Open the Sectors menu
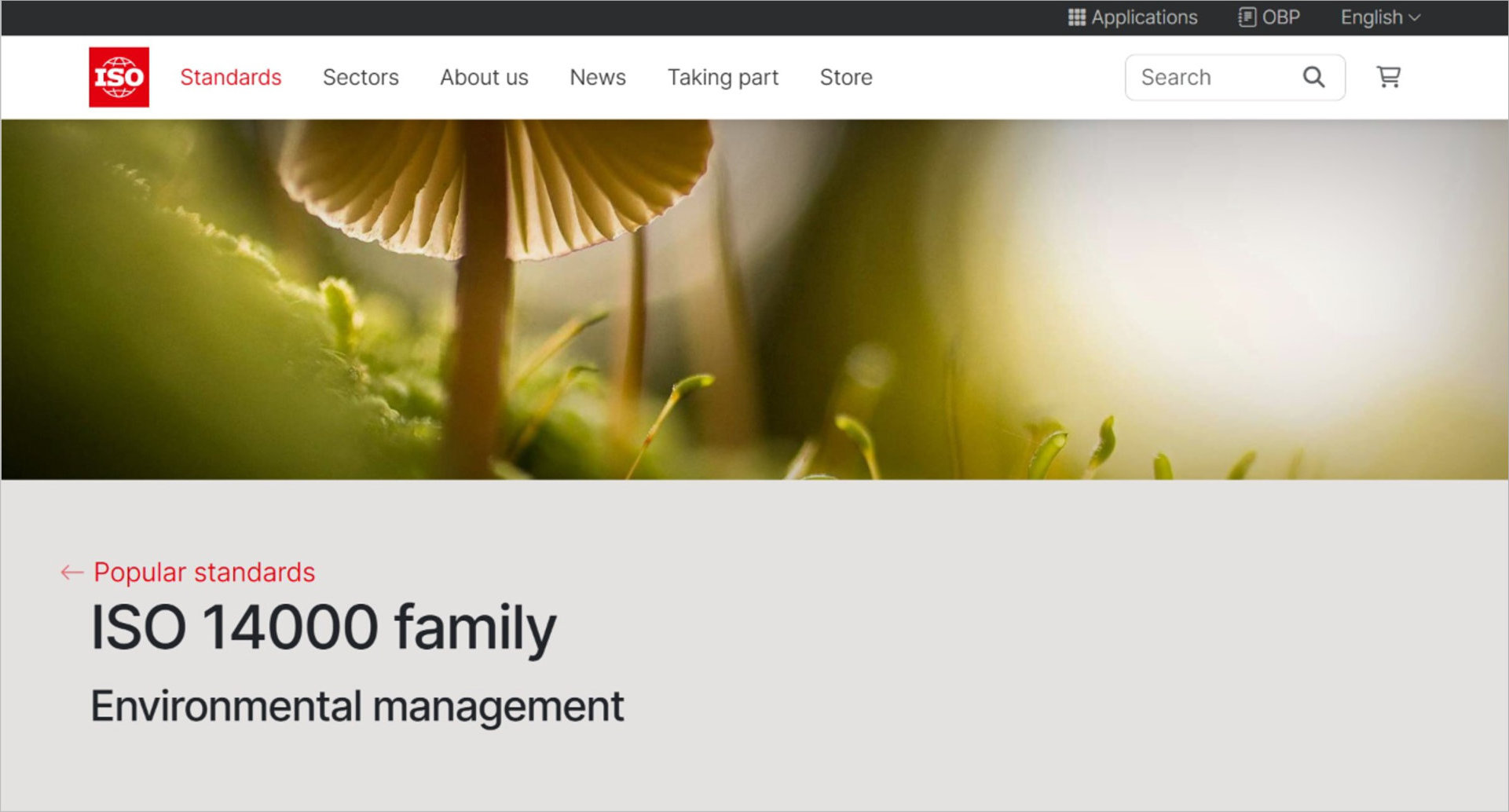1509x812 pixels. [361, 77]
